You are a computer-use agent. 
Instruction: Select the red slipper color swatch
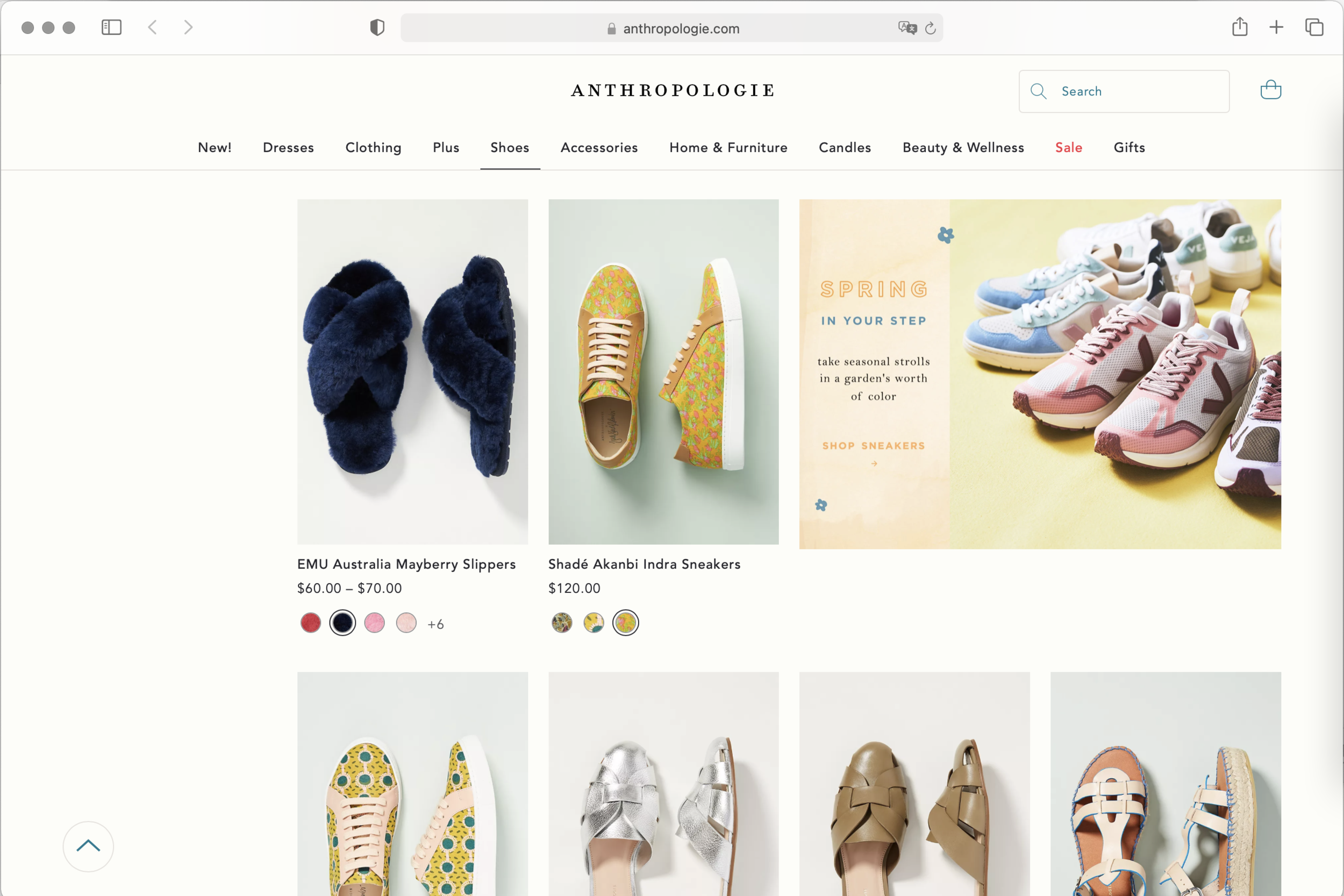[311, 623]
